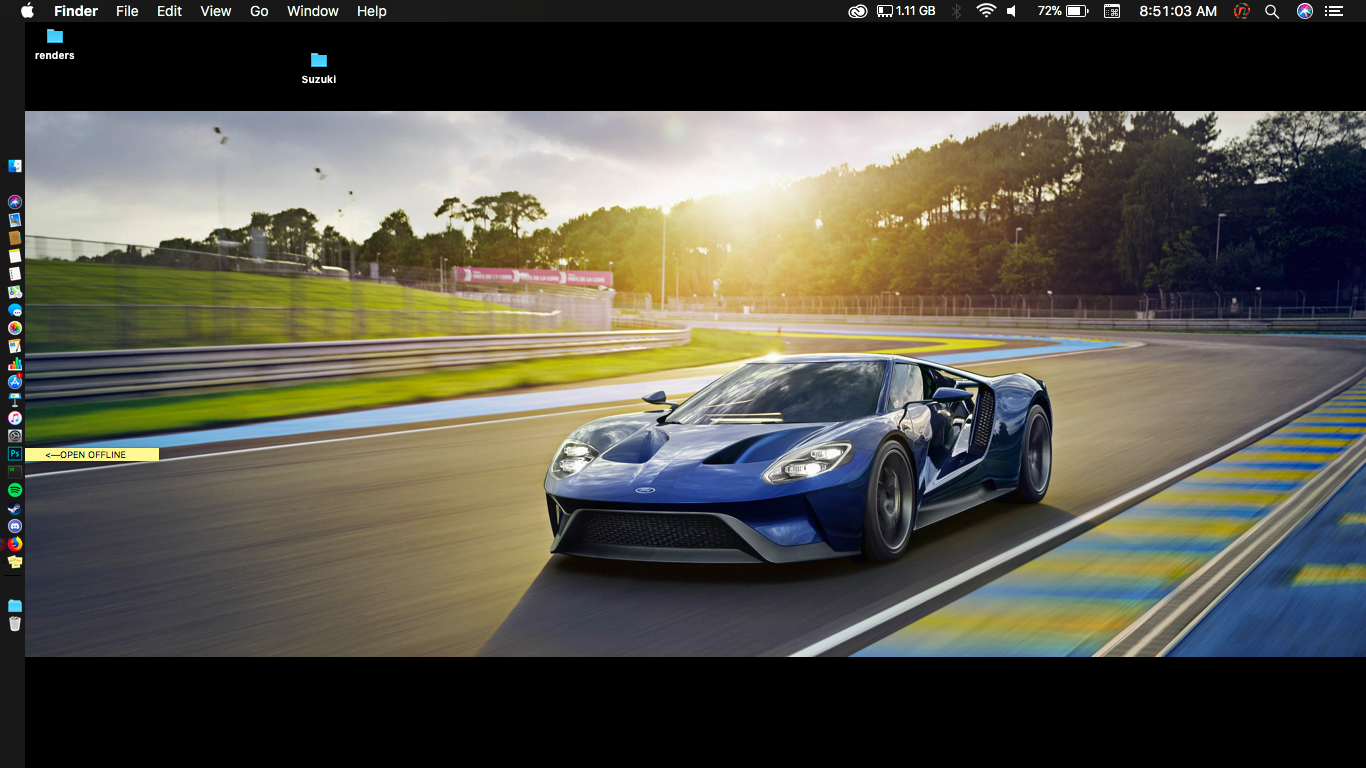
Task: Click the 72% battery indicator
Action: coord(1062,11)
